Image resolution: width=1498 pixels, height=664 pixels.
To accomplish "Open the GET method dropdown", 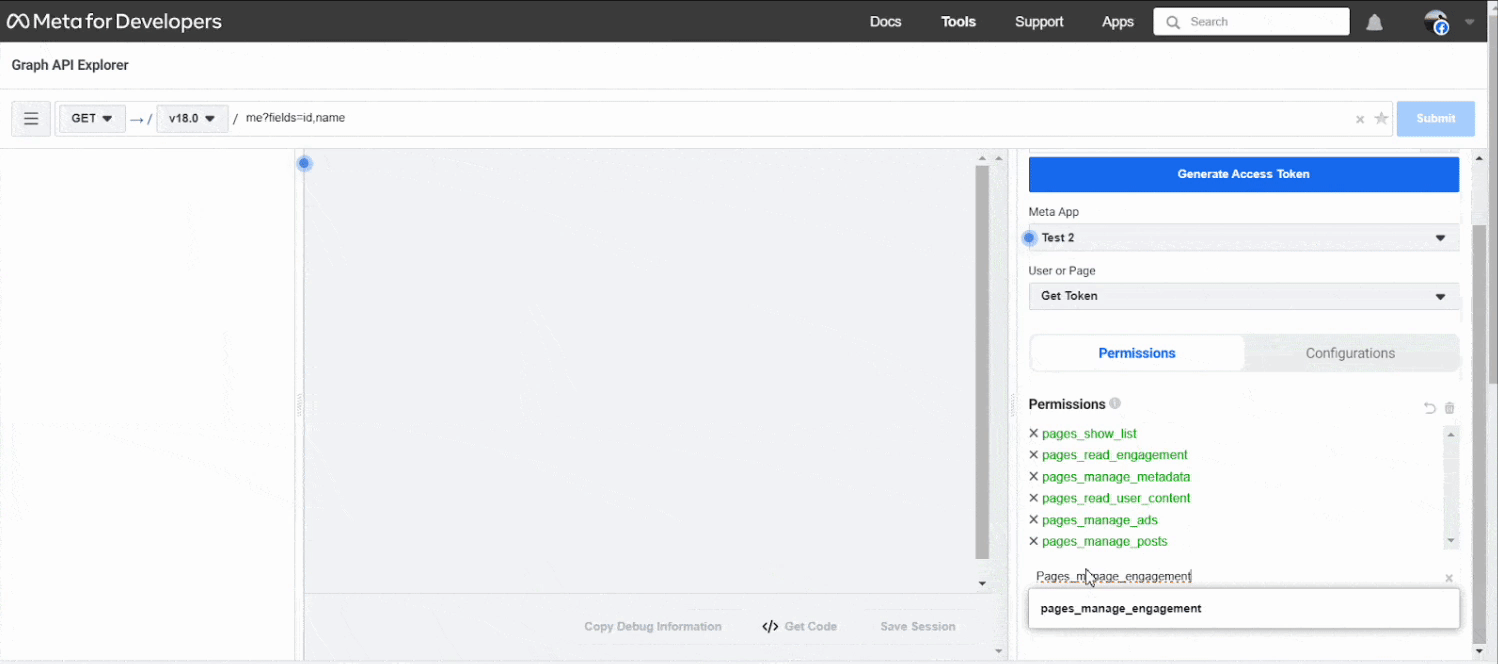I will [x=91, y=118].
